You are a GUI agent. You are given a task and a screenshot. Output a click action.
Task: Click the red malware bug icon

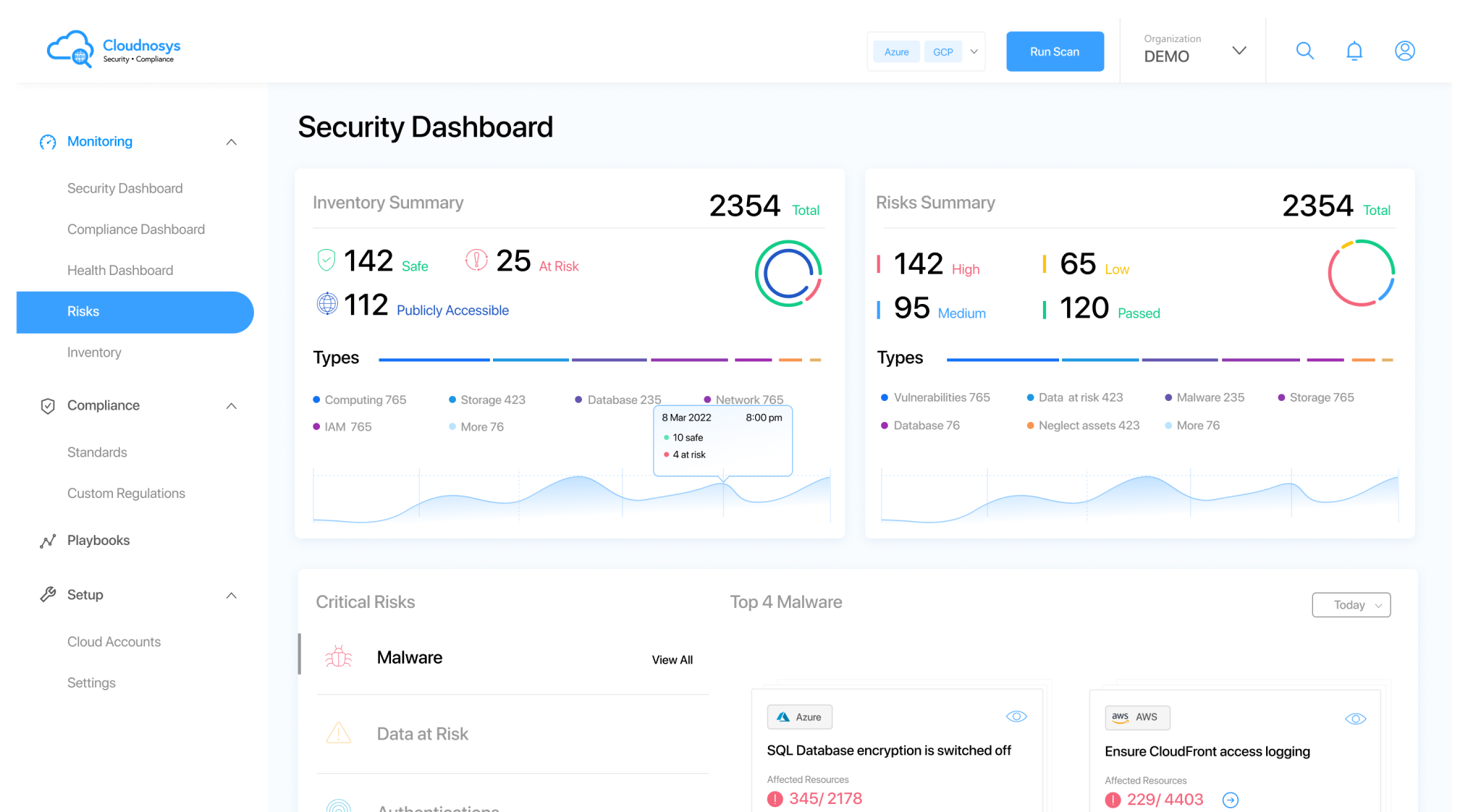click(x=338, y=657)
